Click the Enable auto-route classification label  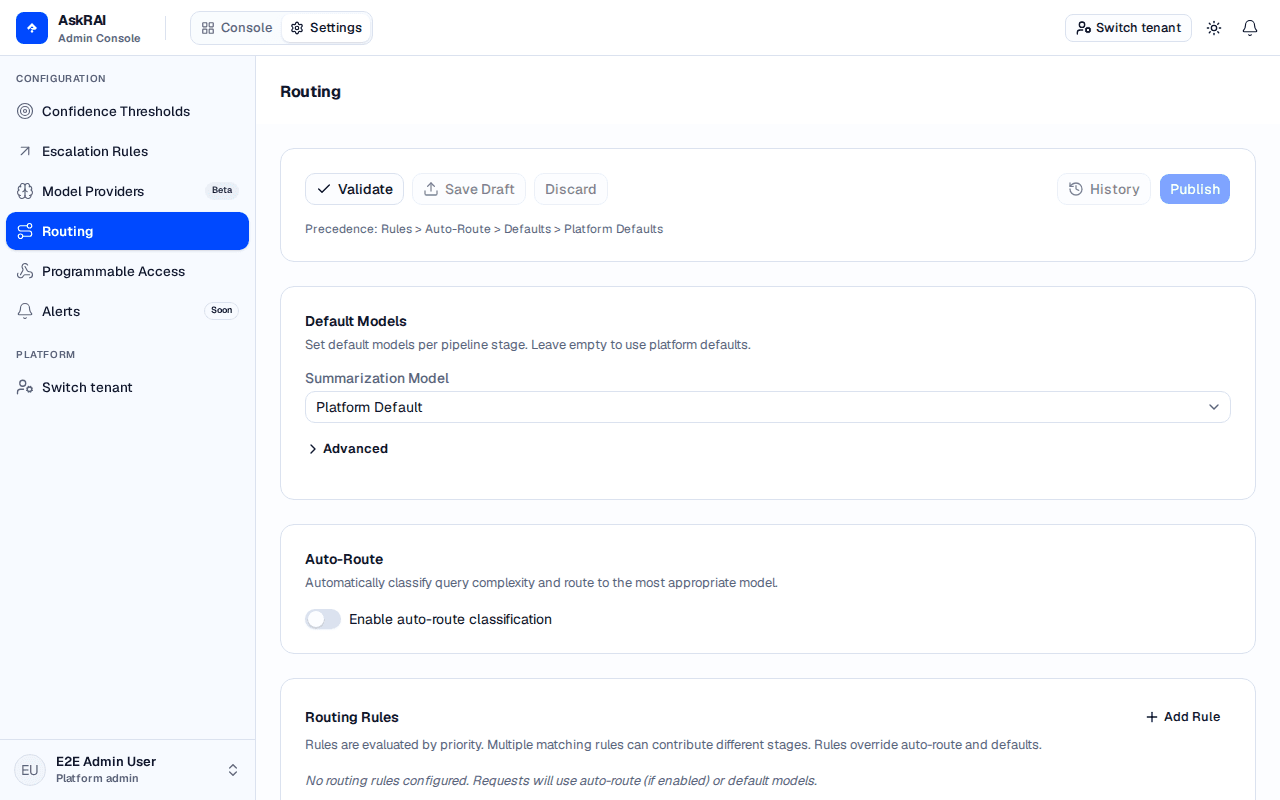(x=450, y=619)
